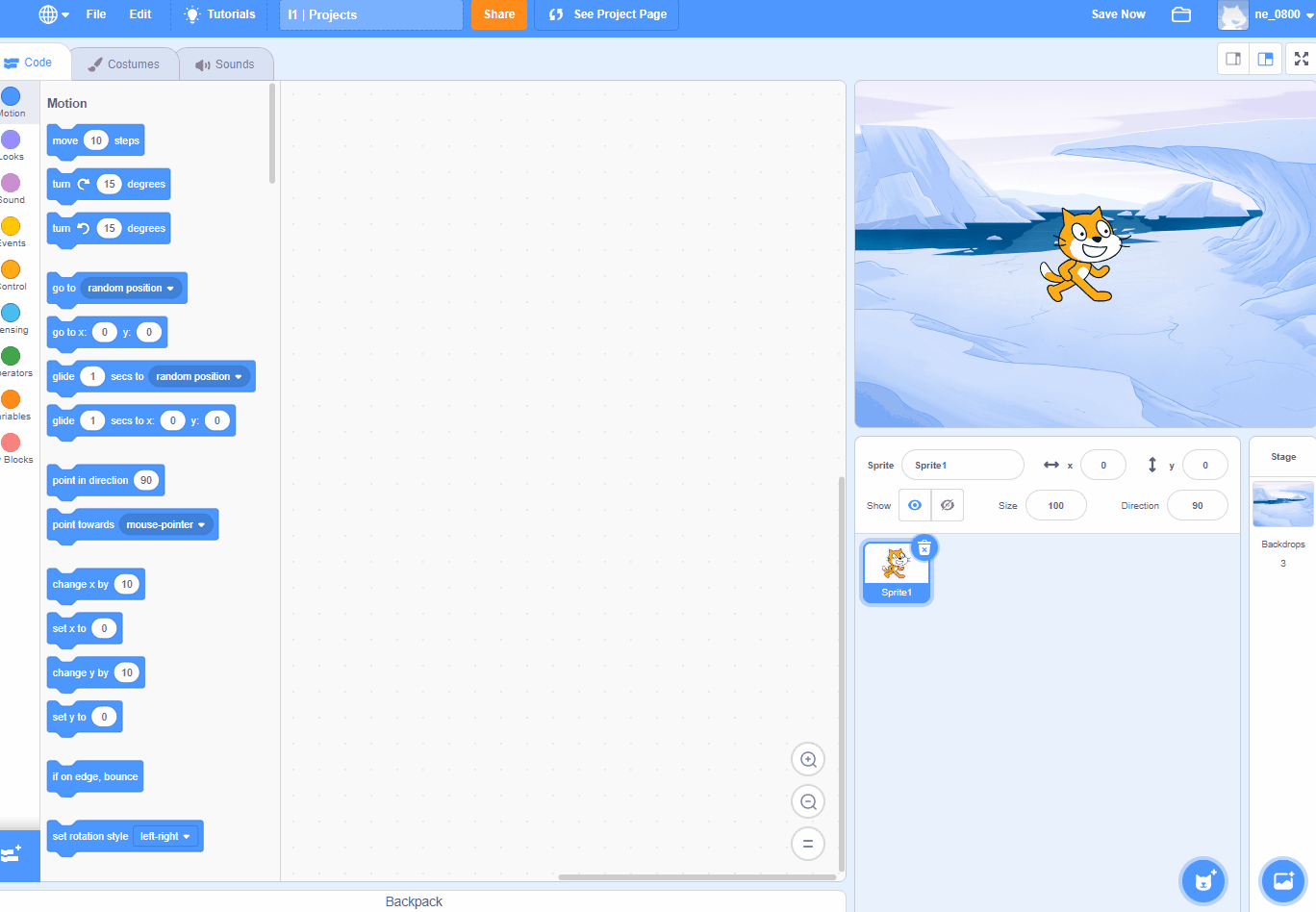Click the orange Share button
The image size is (1316, 912).
(499, 14)
